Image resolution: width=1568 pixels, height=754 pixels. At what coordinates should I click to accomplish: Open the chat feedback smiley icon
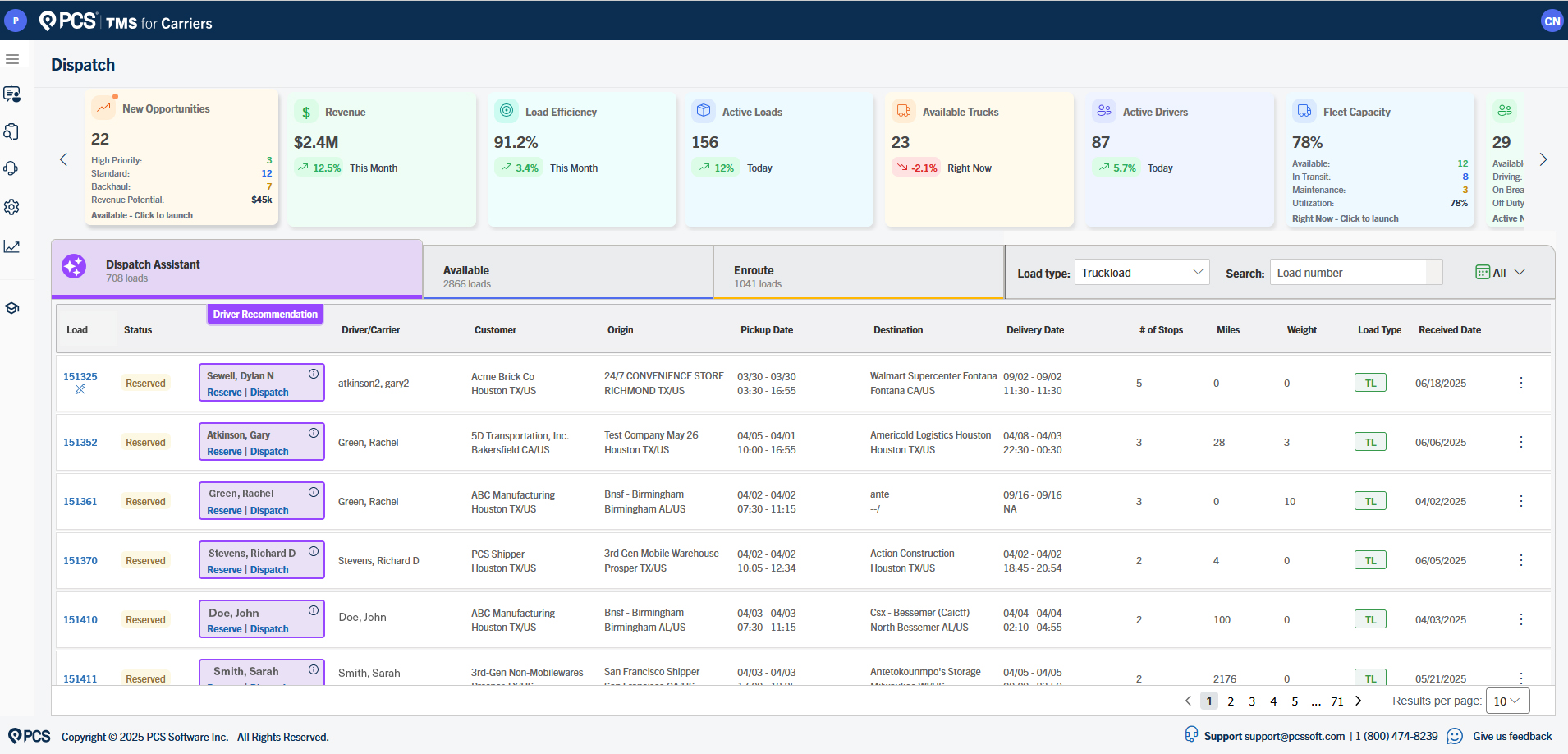point(1456,737)
